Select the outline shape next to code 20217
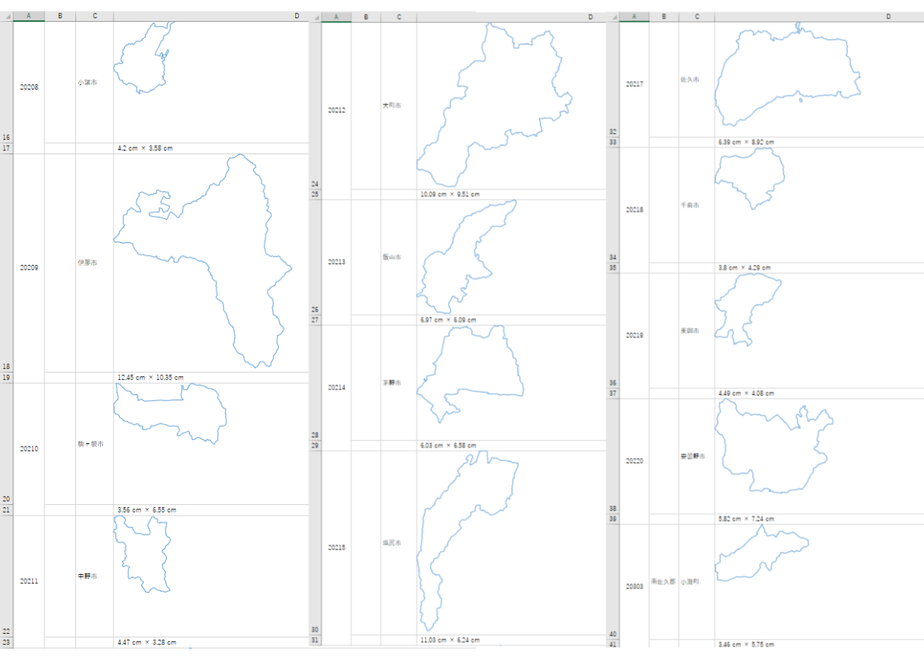The width and height of the screenshot is (924, 660). tap(787, 74)
